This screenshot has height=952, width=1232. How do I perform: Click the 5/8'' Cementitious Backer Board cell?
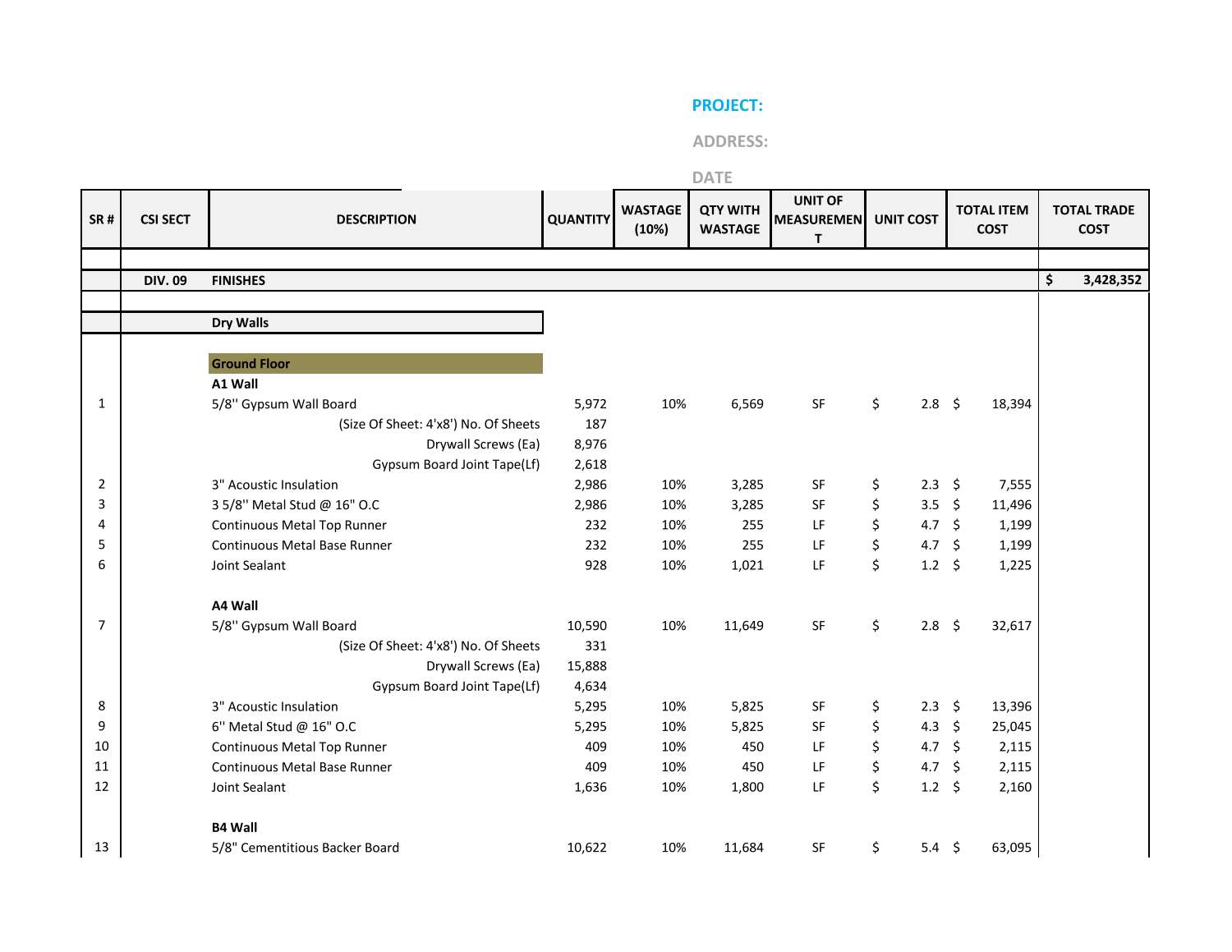click(305, 848)
